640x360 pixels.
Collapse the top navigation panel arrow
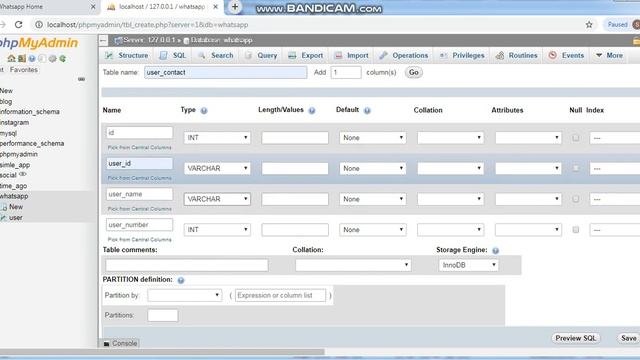pyautogui.click(x=103, y=40)
